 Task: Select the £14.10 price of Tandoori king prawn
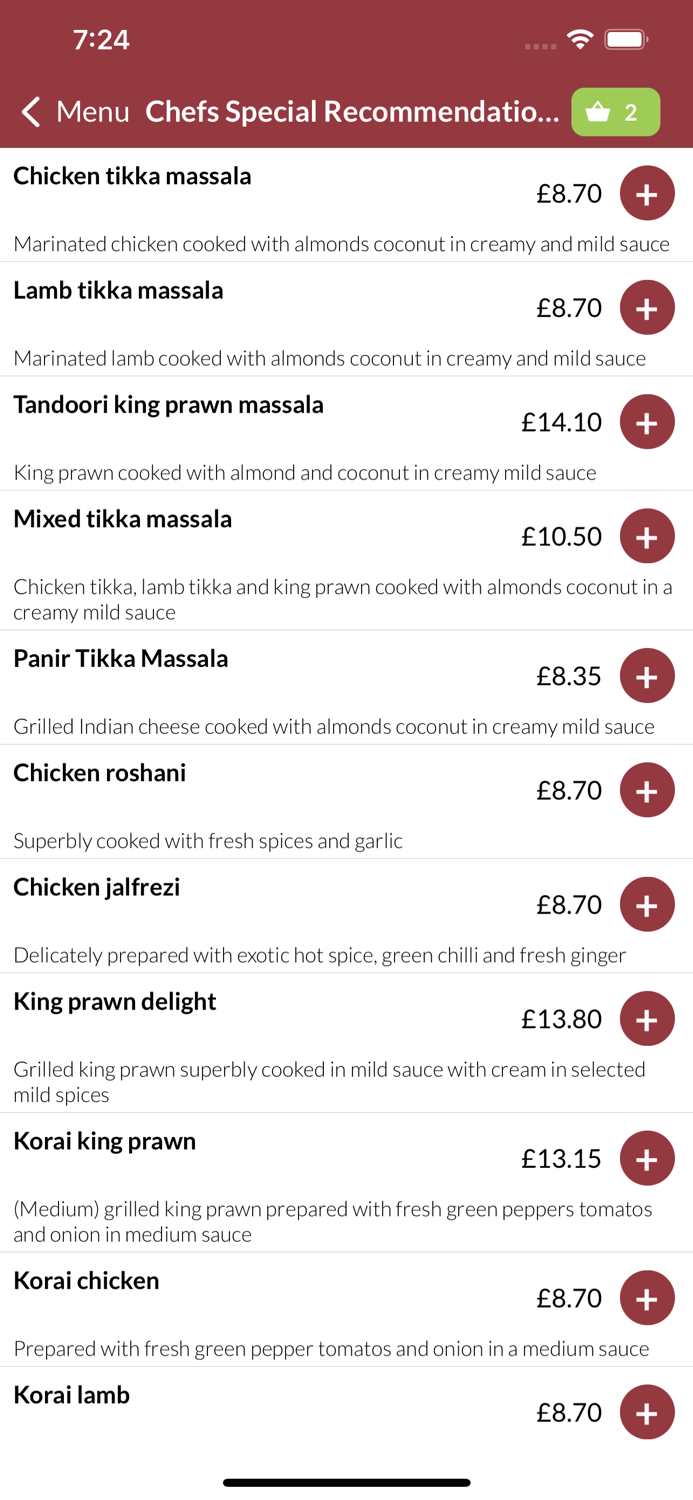click(561, 421)
